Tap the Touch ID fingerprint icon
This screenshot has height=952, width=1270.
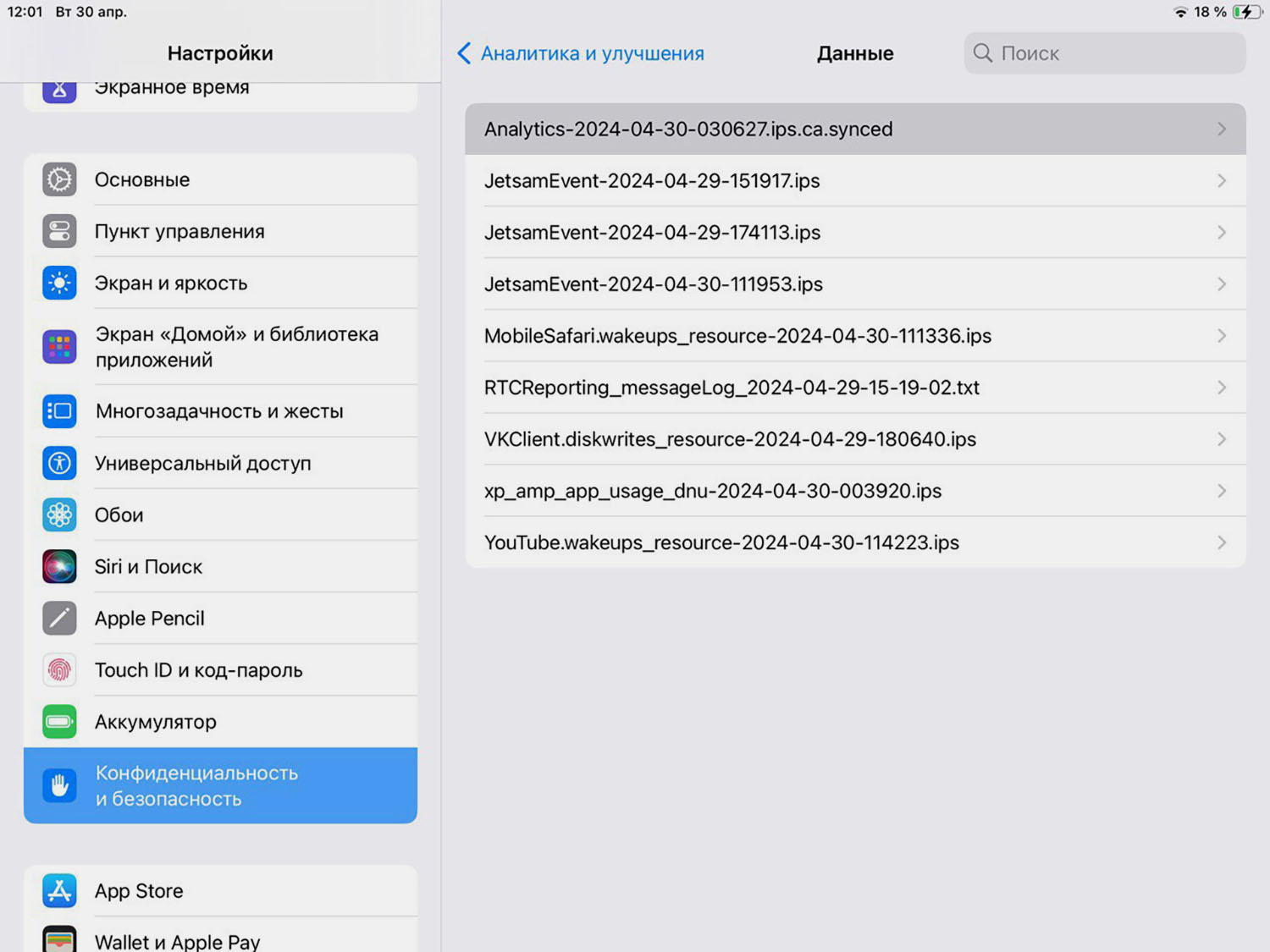[59, 669]
